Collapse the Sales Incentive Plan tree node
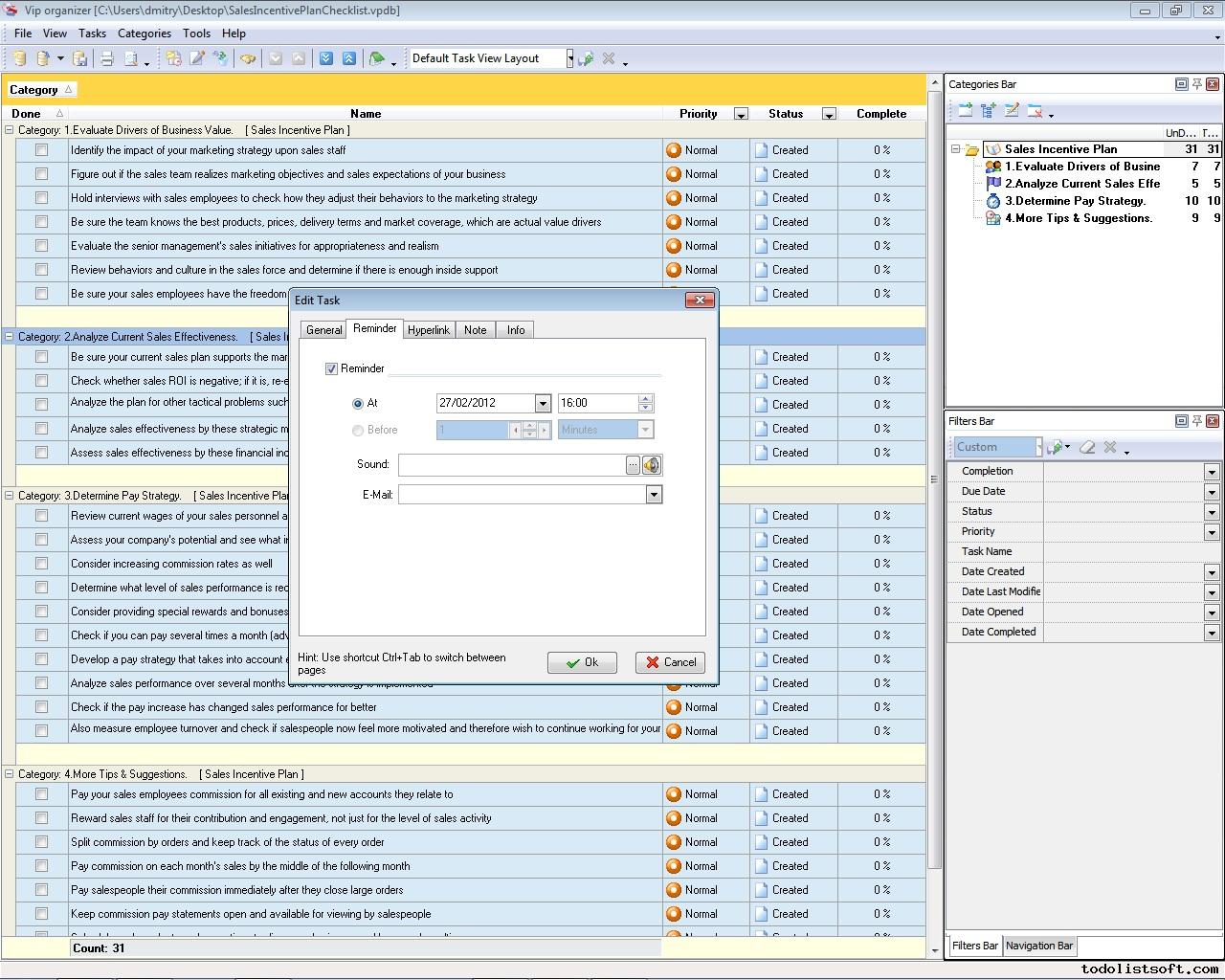Image resolution: width=1225 pixels, height=980 pixels. (x=955, y=149)
